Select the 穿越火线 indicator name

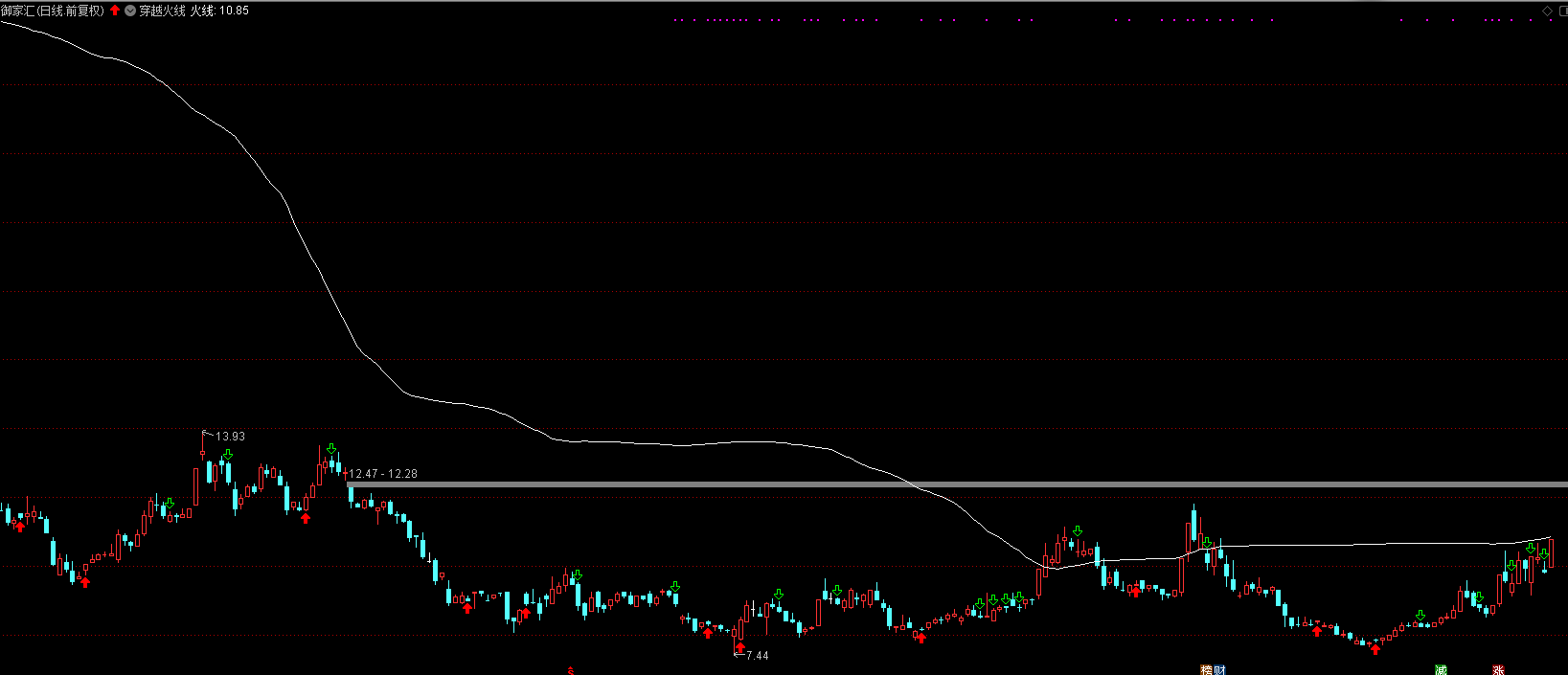tap(162, 11)
